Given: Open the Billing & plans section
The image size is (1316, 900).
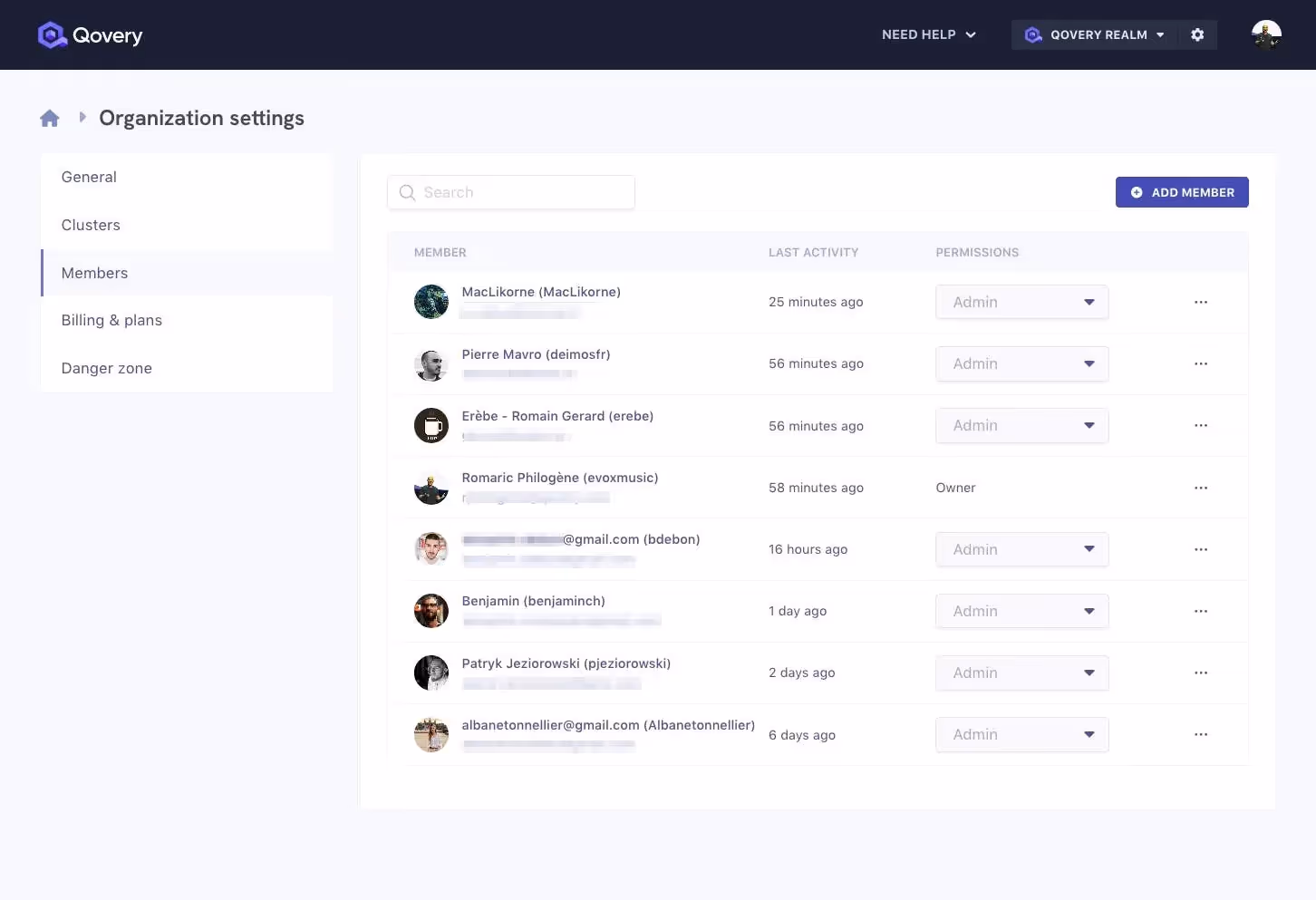Looking at the screenshot, I should (111, 320).
